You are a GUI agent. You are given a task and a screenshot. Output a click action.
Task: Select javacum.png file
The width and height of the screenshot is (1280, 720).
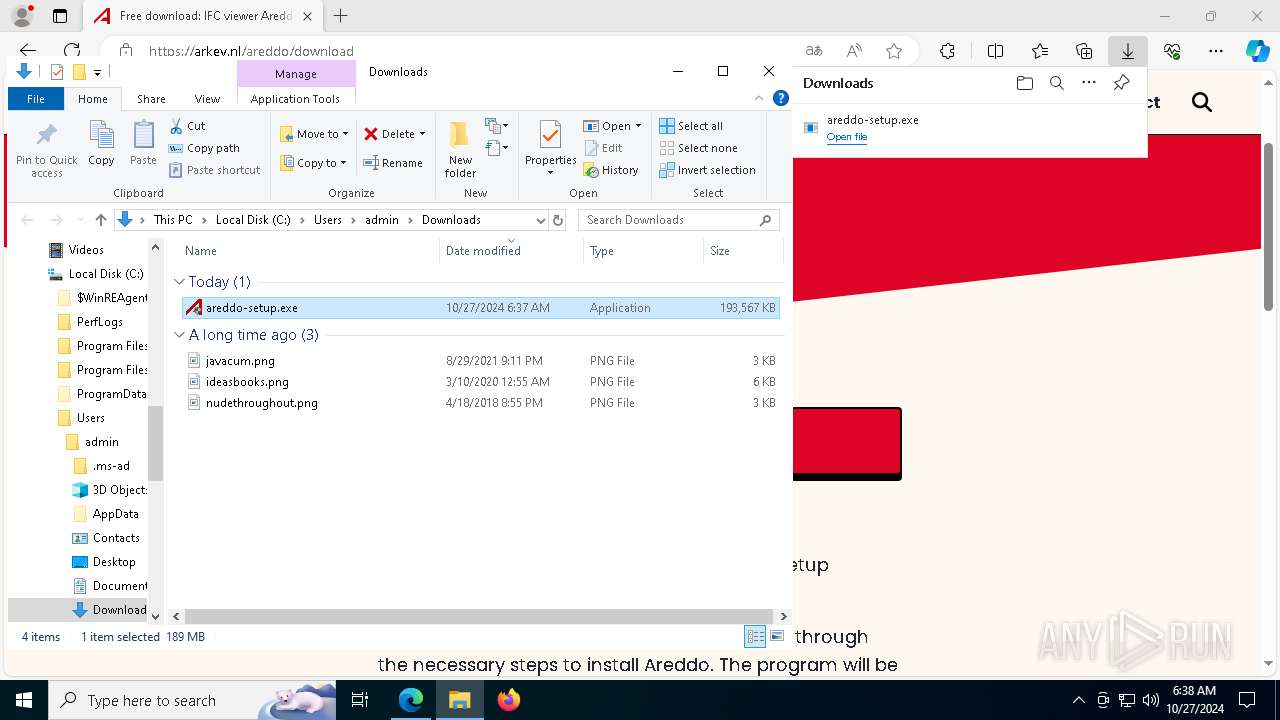pos(240,361)
